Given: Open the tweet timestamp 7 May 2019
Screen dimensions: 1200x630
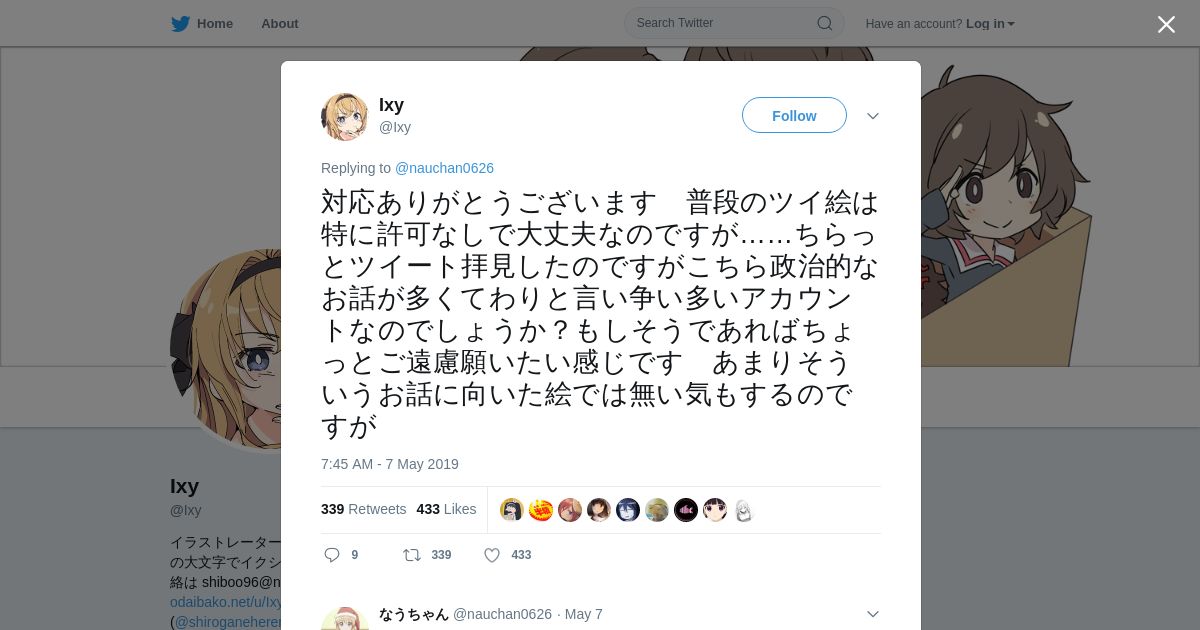Looking at the screenshot, I should 390,464.
